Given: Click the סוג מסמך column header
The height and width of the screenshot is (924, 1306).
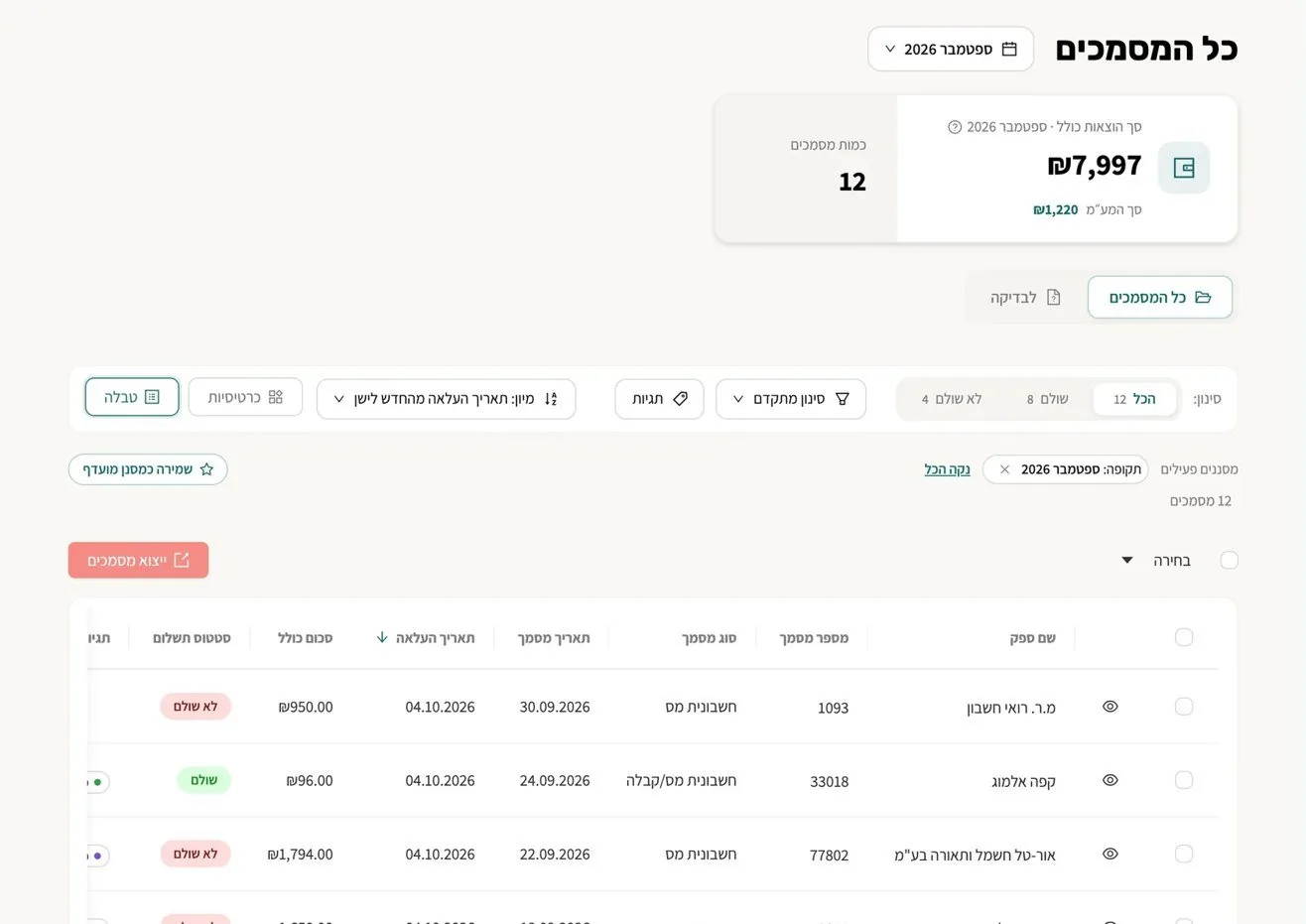Looking at the screenshot, I should coord(709,638).
